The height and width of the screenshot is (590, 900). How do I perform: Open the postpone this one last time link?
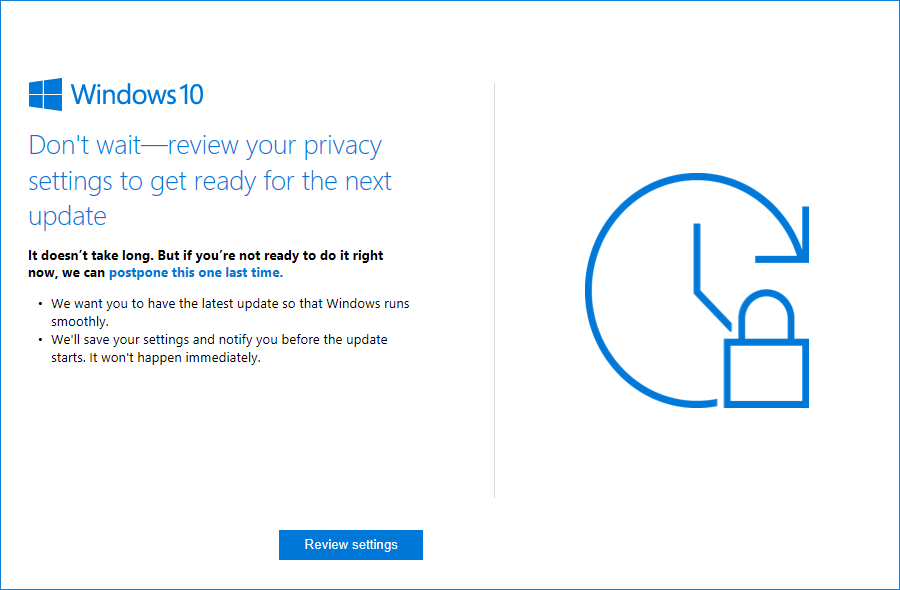195,272
